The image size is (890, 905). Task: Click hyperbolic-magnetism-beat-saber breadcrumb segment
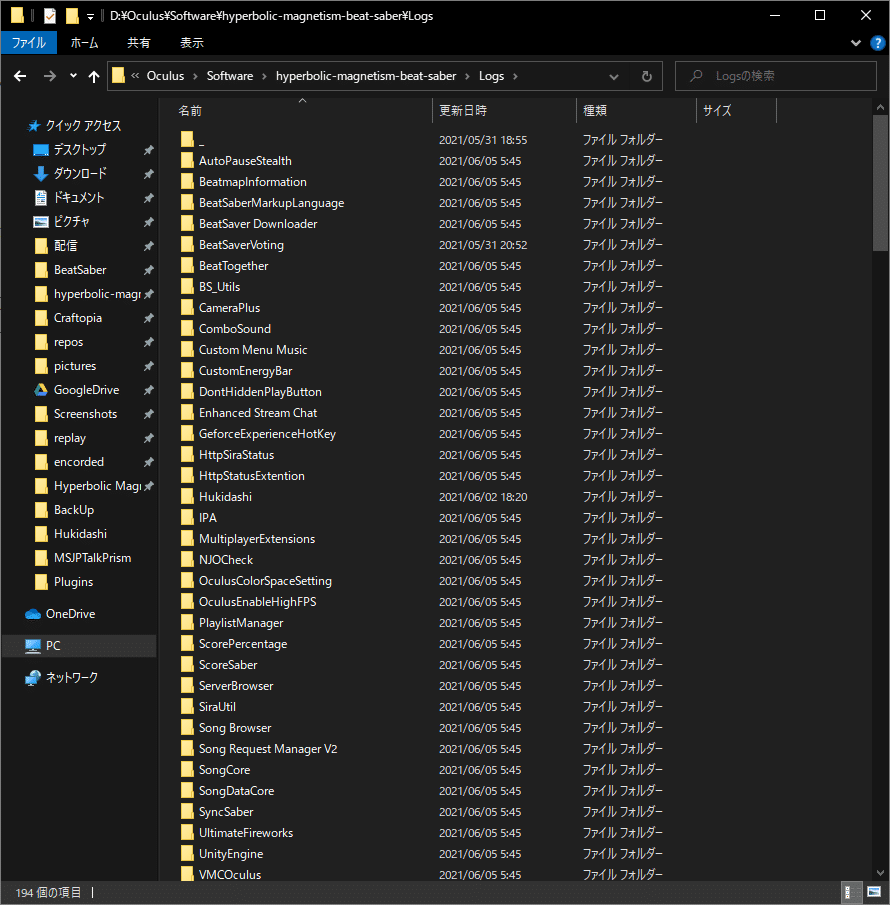pyautogui.click(x=366, y=76)
